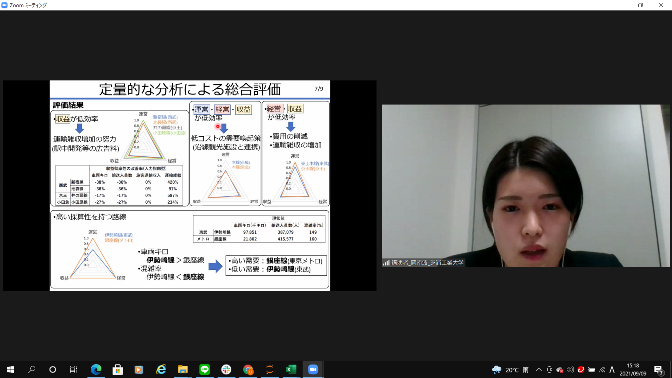
Task: Click the clock and date display
Action: 633,369
